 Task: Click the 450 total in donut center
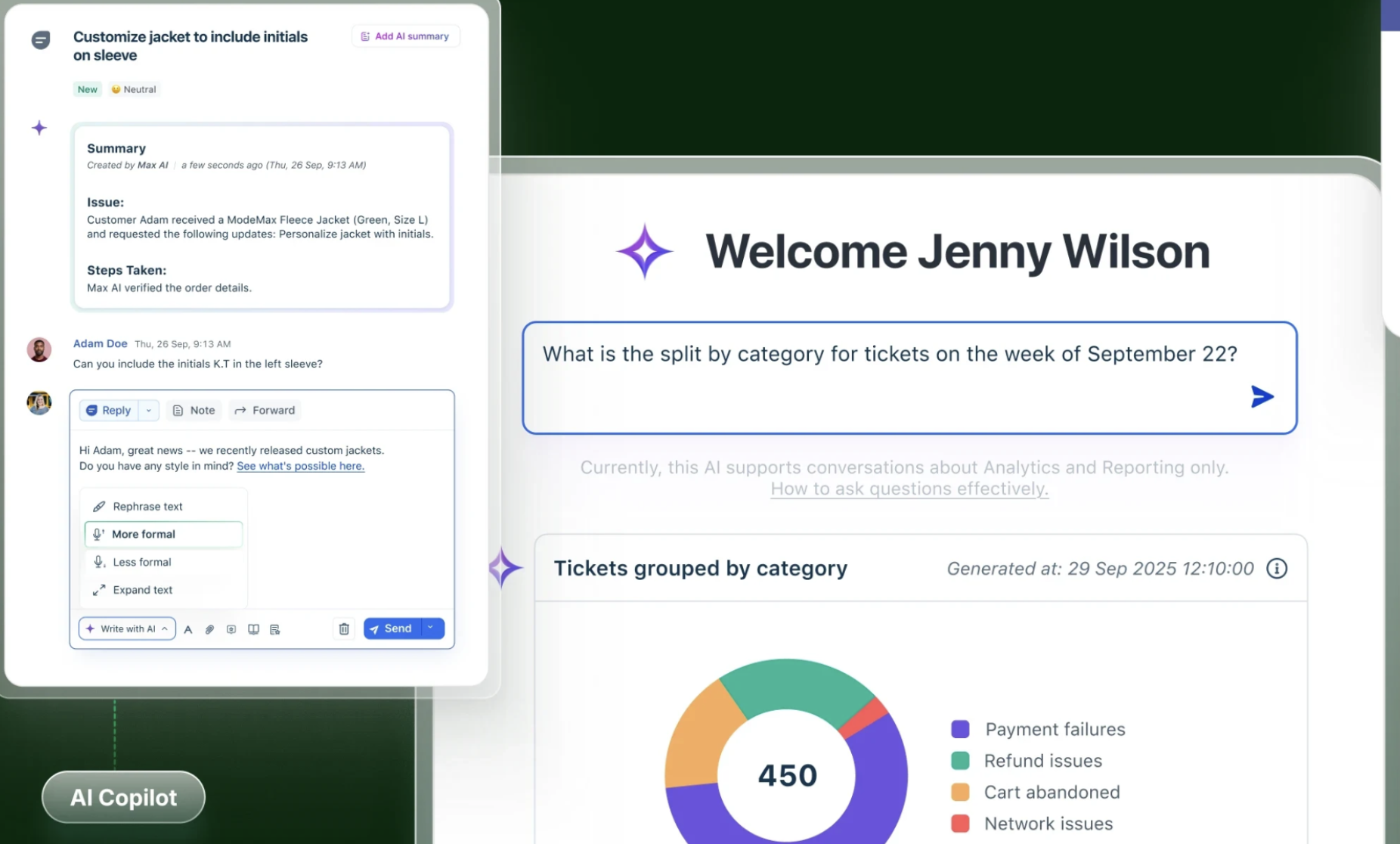(787, 776)
